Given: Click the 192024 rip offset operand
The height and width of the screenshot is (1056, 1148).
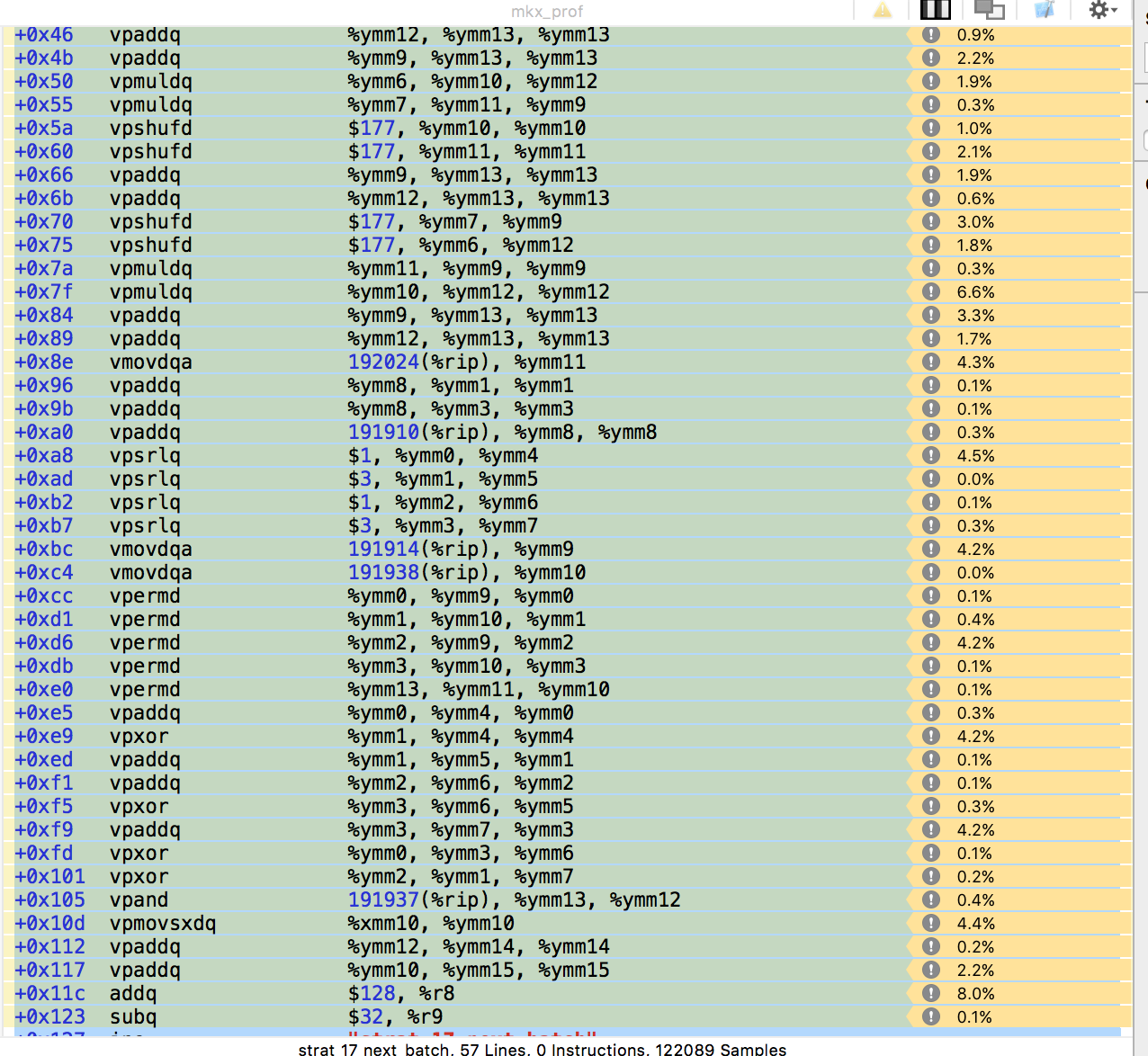Looking at the screenshot, I should click(383, 362).
